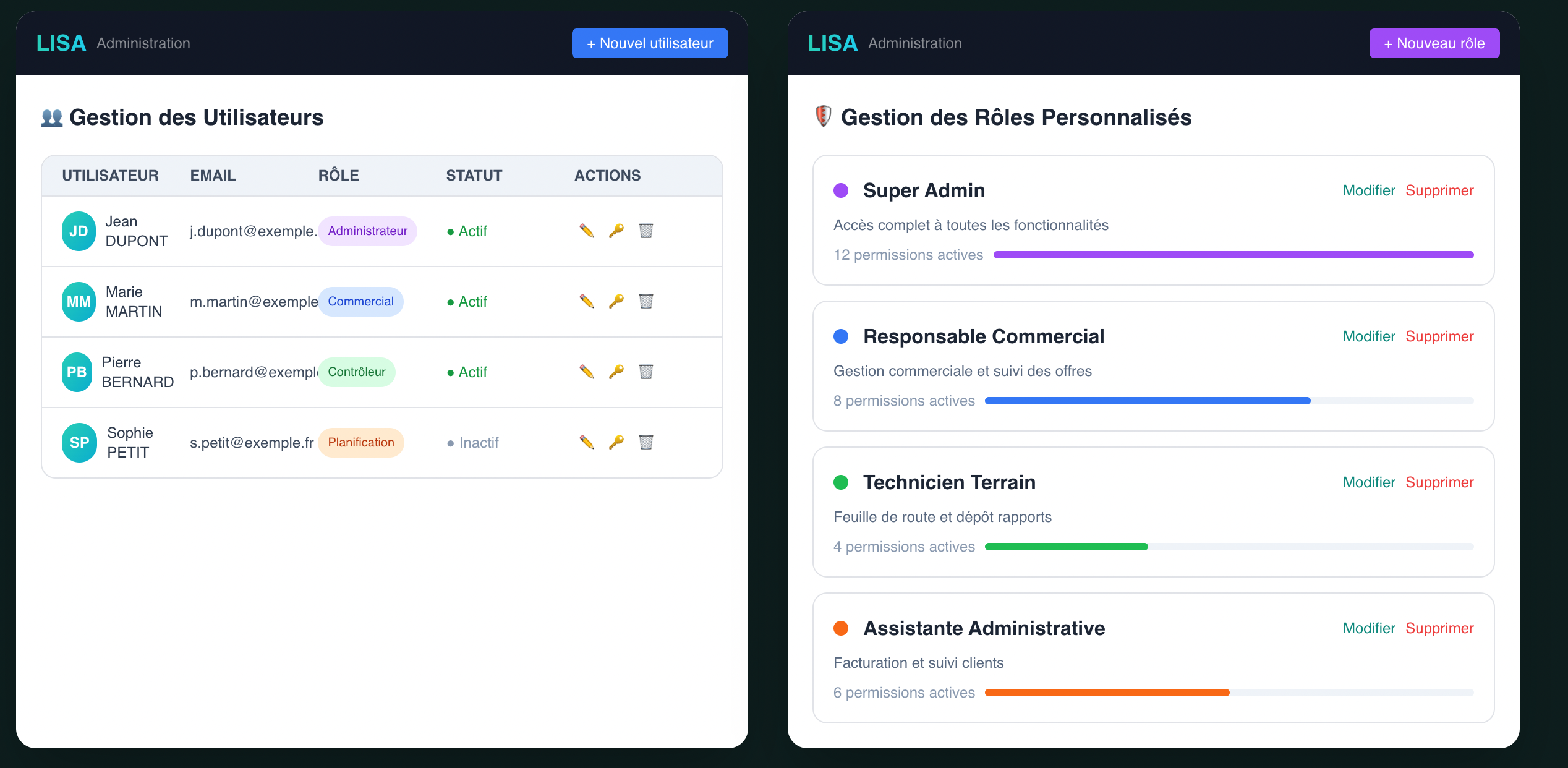Click the key icon in Jean DUPONT row
This screenshot has height=768, width=1568.
coord(616,231)
